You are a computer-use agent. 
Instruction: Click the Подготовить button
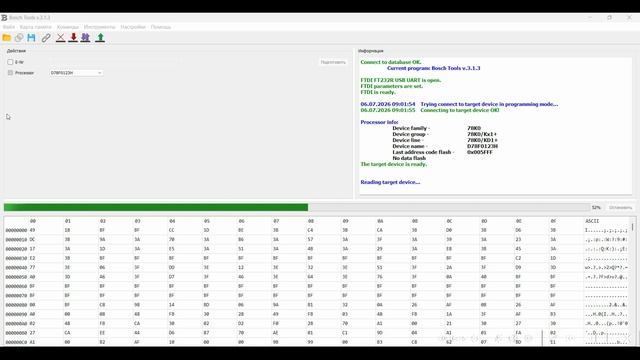[333, 62]
